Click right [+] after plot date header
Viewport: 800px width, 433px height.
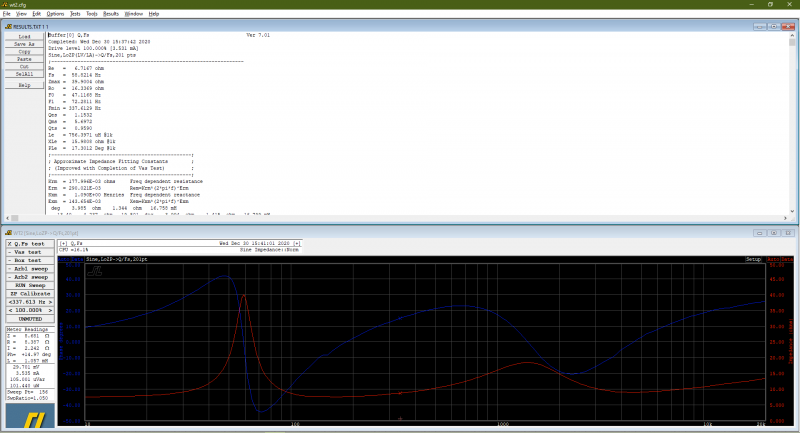tap(296, 244)
